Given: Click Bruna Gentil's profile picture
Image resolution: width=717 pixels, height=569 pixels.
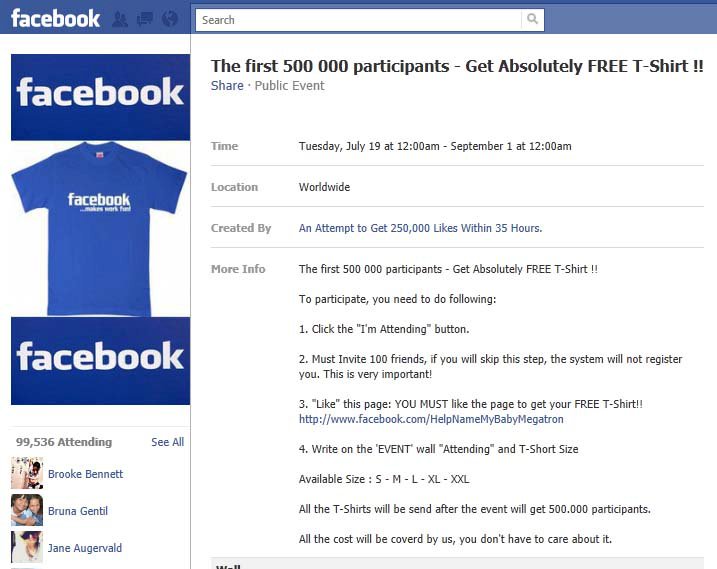Looking at the screenshot, I should click(26, 510).
